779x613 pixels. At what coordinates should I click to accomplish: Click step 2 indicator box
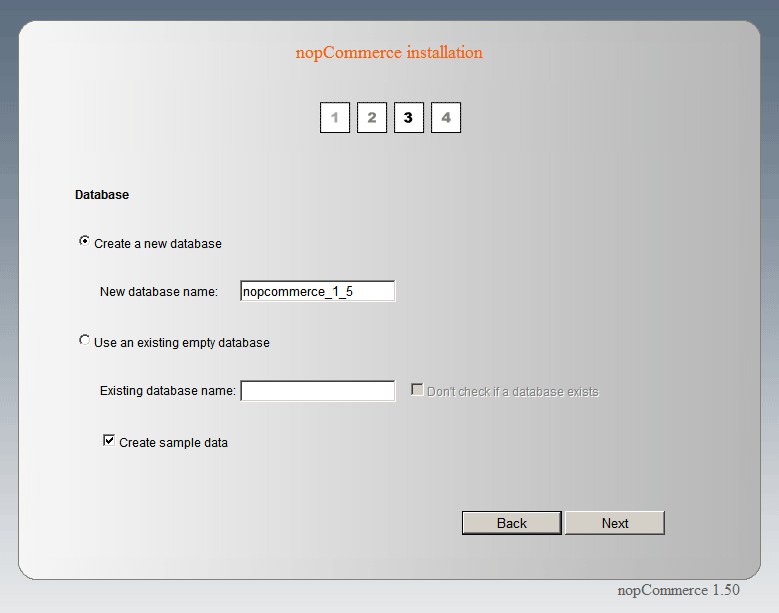(x=372, y=118)
